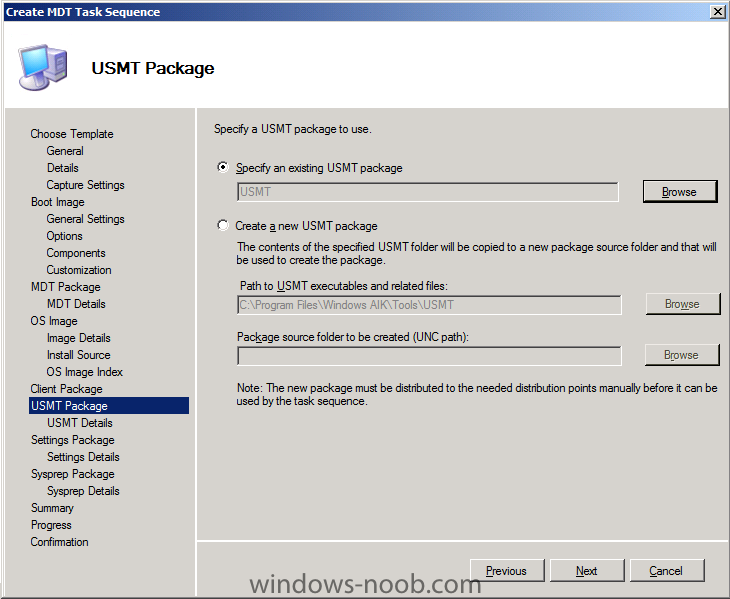Click the 'Create MDT Task Sequence' title text
This screenshot has height=599, width=730.
coord(83,12)
